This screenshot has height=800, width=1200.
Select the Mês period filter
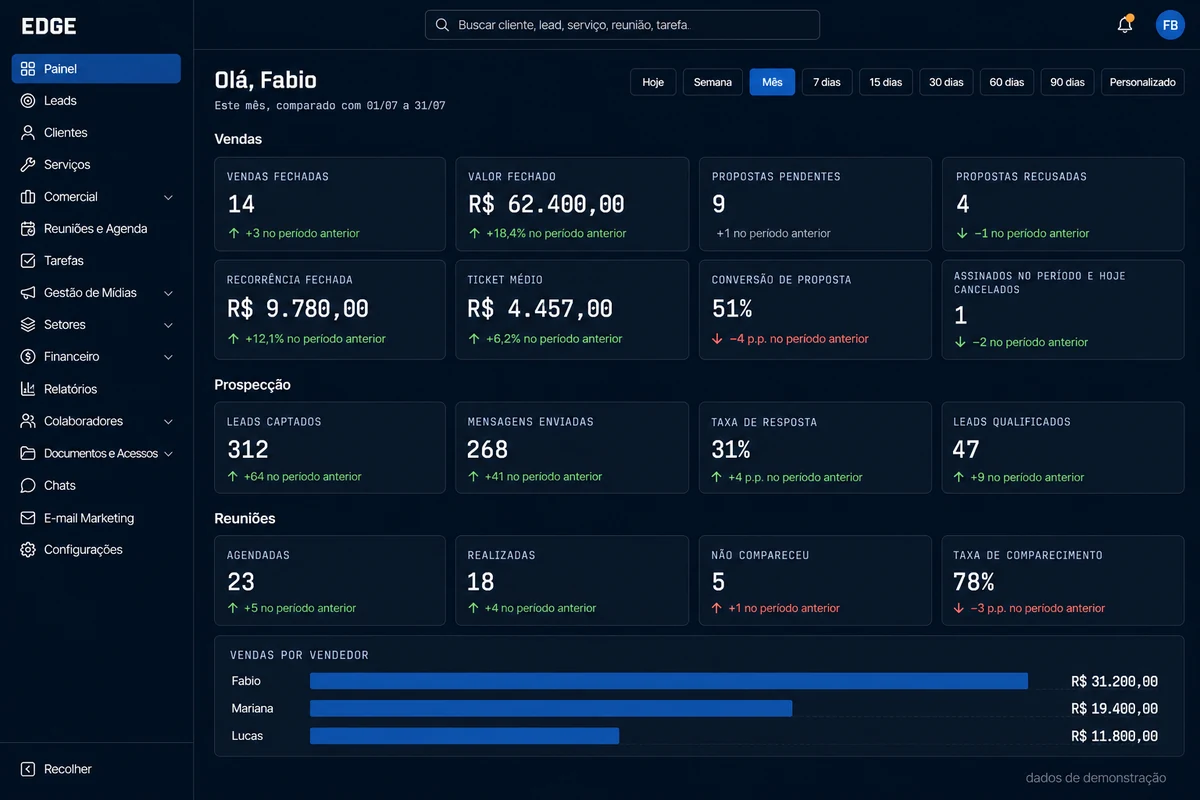coord(772,82)
